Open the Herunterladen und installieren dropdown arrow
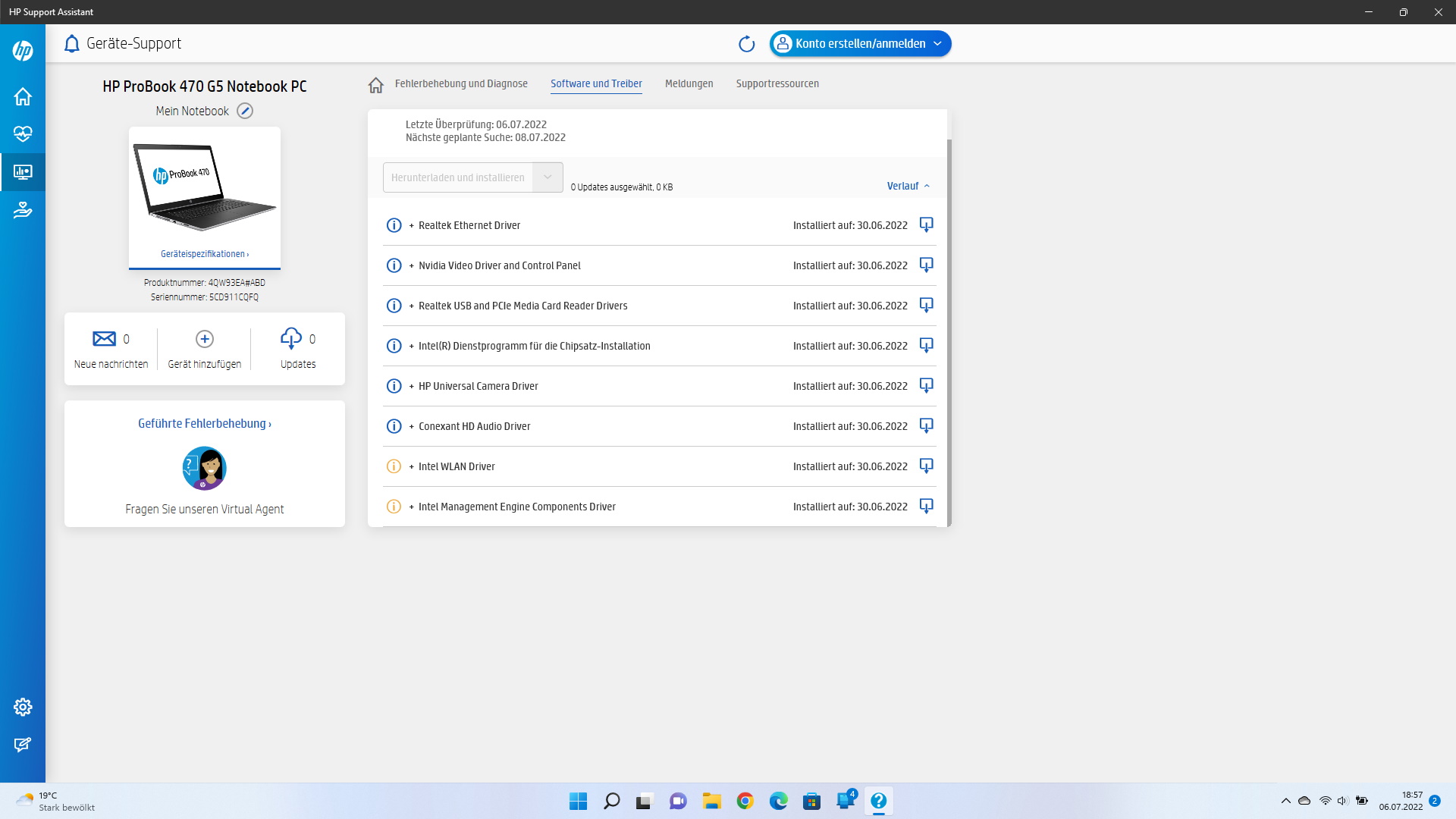This screenshot has width=1456, height=819. coord(548,177)
